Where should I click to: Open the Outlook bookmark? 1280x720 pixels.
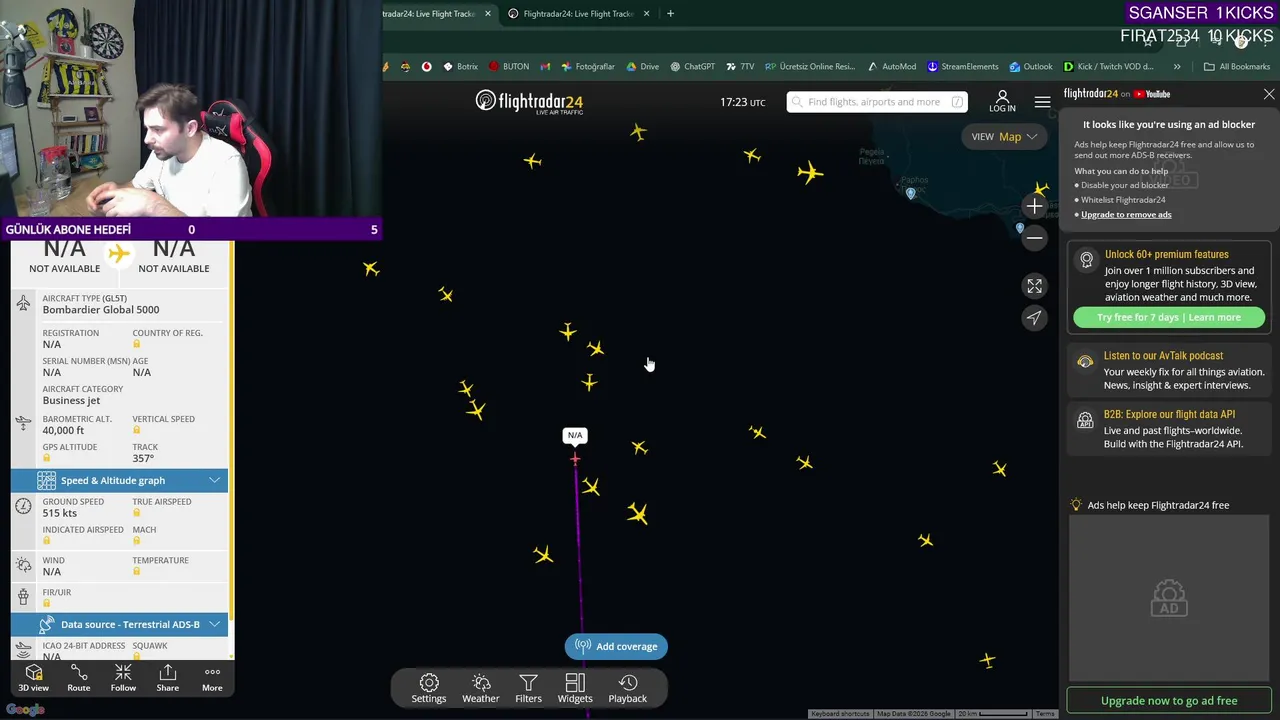click(1030, 67)
